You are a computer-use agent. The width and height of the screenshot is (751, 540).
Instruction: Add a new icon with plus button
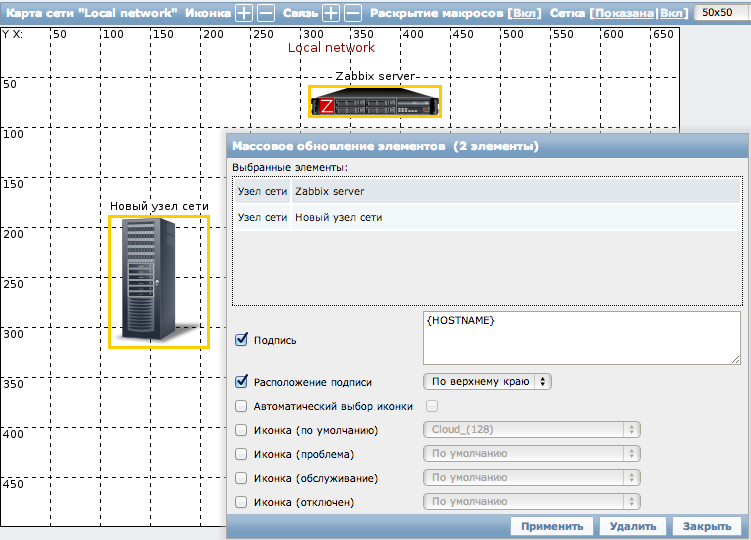[244, 13]
